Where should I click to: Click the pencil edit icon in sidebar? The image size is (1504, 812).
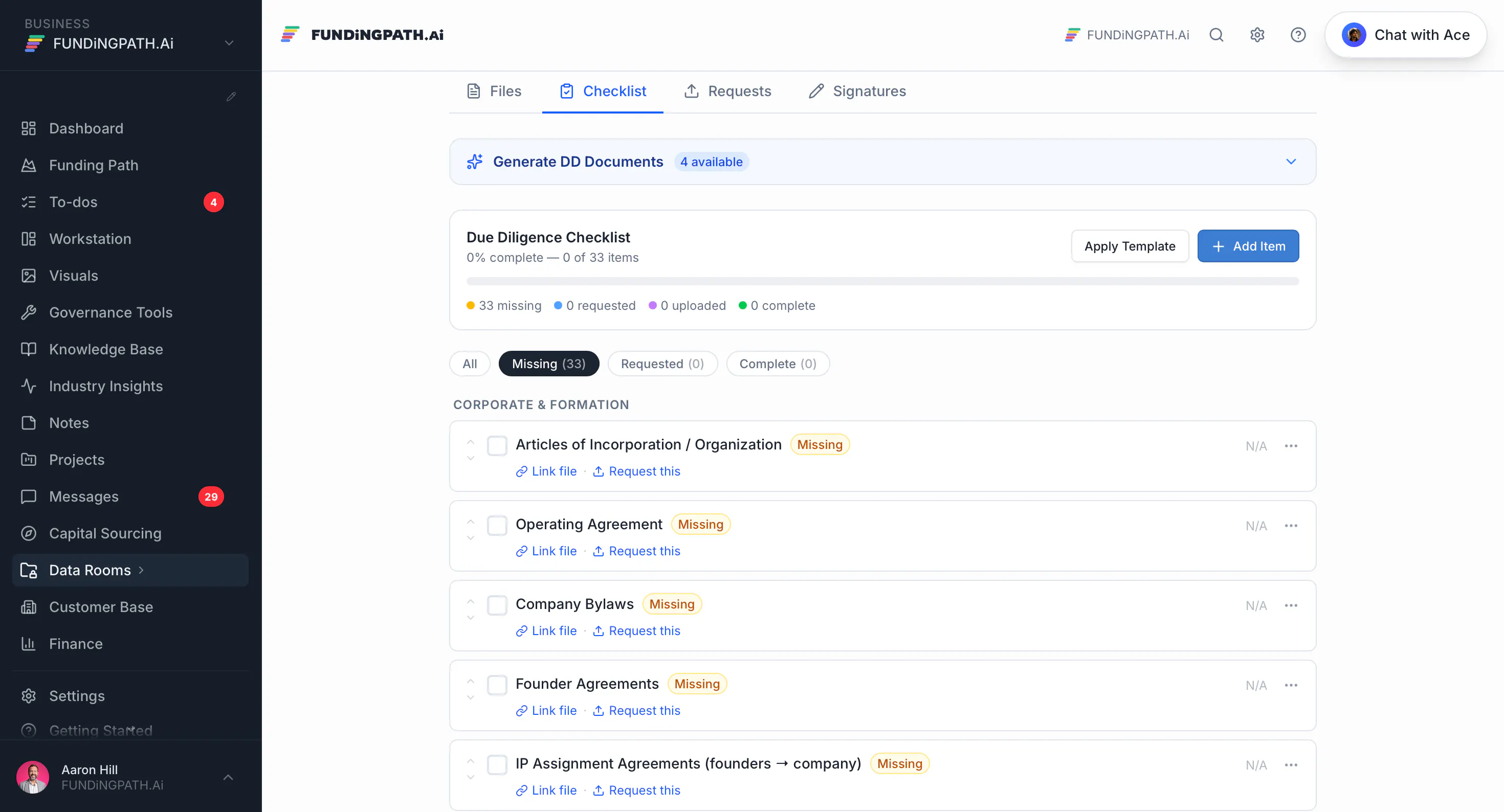coord(231,96)
